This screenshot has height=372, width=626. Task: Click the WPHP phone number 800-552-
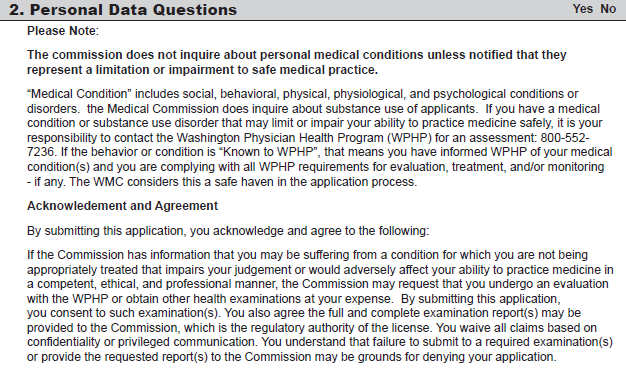[x=565, y=138]
